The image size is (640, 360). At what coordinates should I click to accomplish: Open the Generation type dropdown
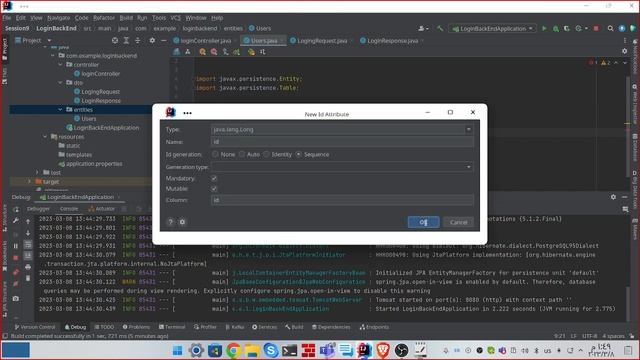coord(342,167)
